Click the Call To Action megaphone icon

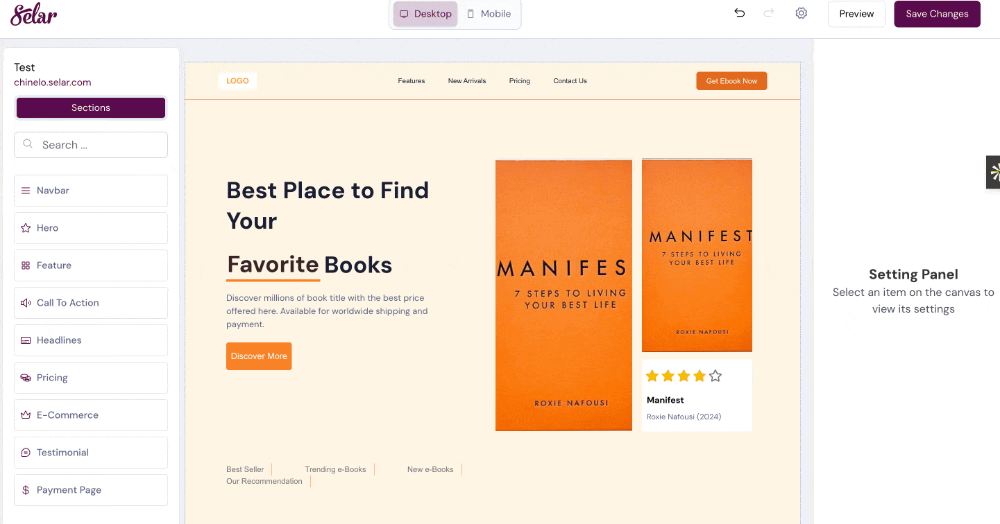(26, 303)
